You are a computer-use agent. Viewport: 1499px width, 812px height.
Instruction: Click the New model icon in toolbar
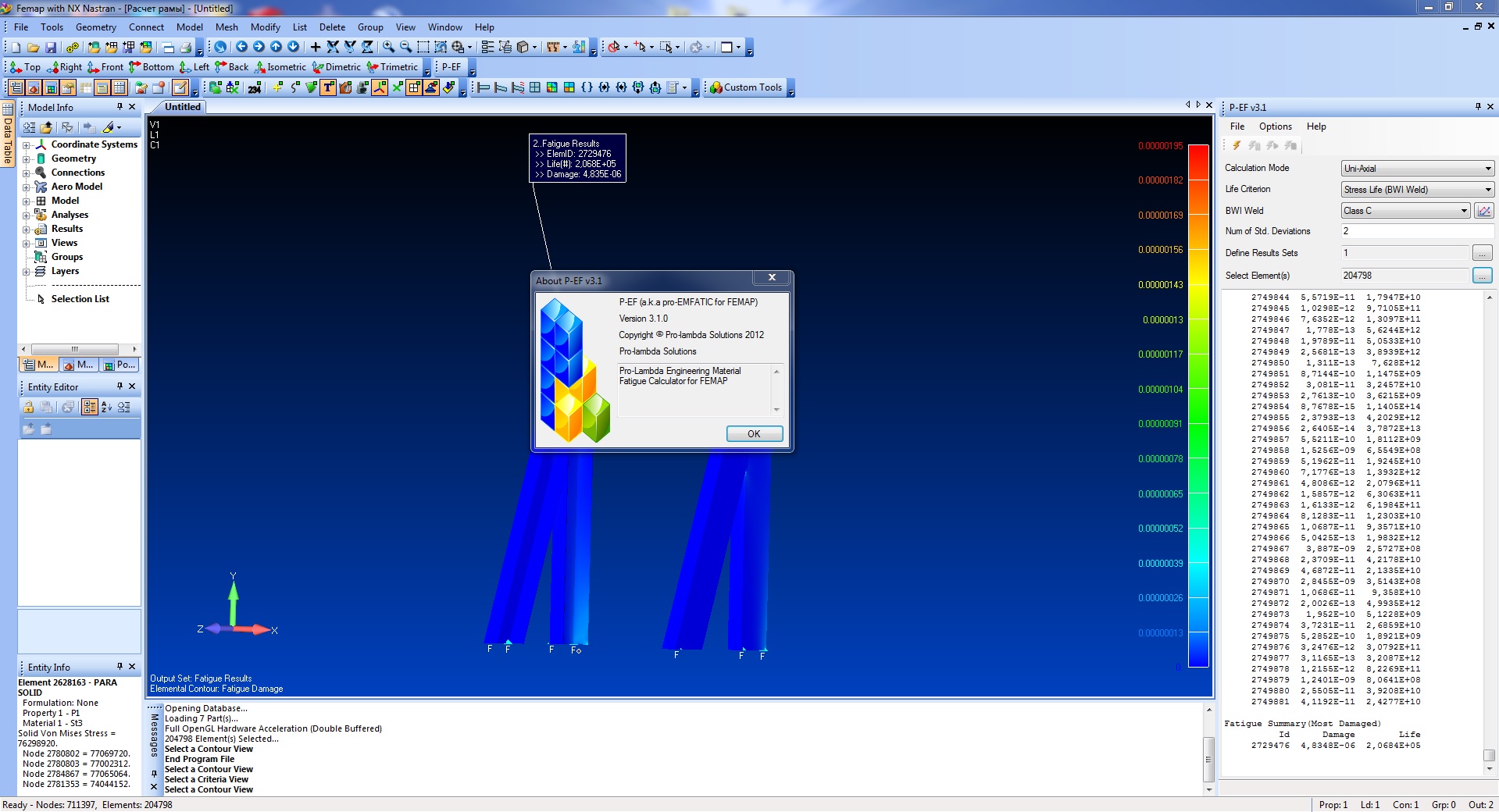click(16, 48)
